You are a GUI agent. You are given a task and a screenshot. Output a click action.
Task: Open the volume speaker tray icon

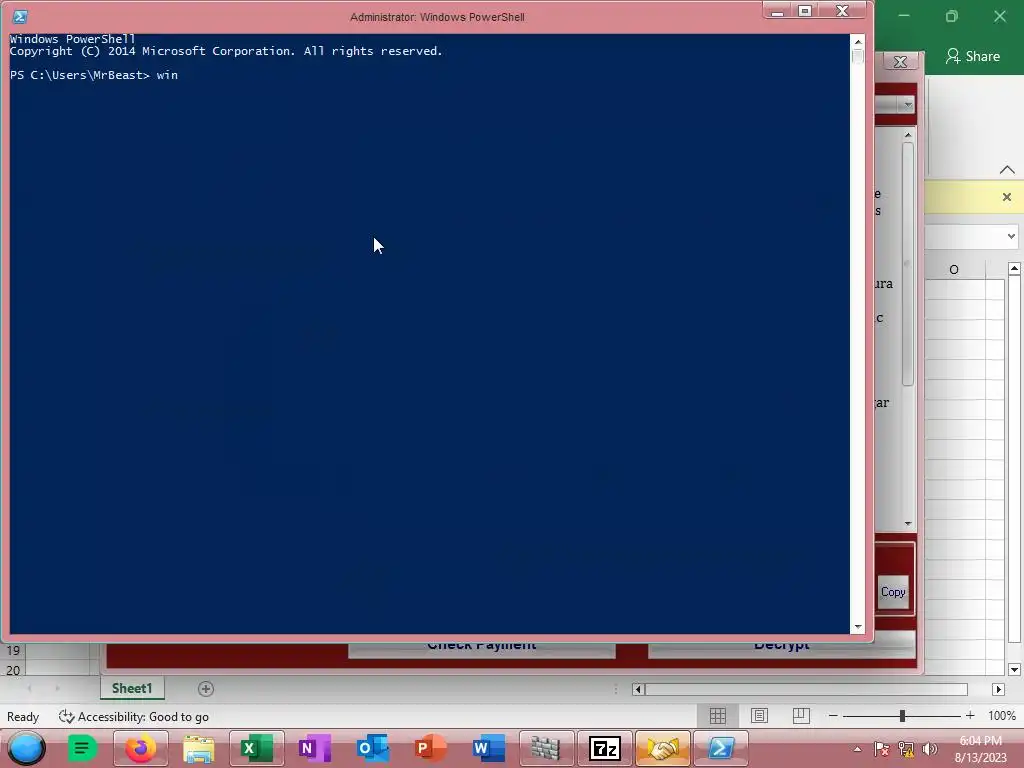coord(930,749)
